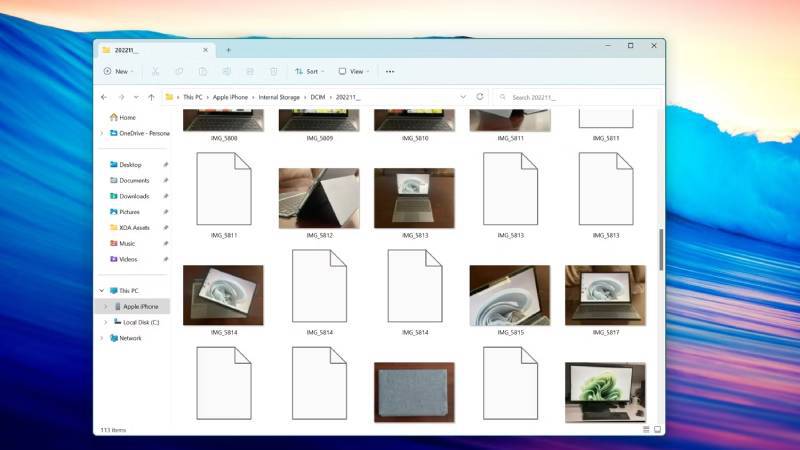
Task: Go up one folder with Up arrow
Action: pos(151,97)
